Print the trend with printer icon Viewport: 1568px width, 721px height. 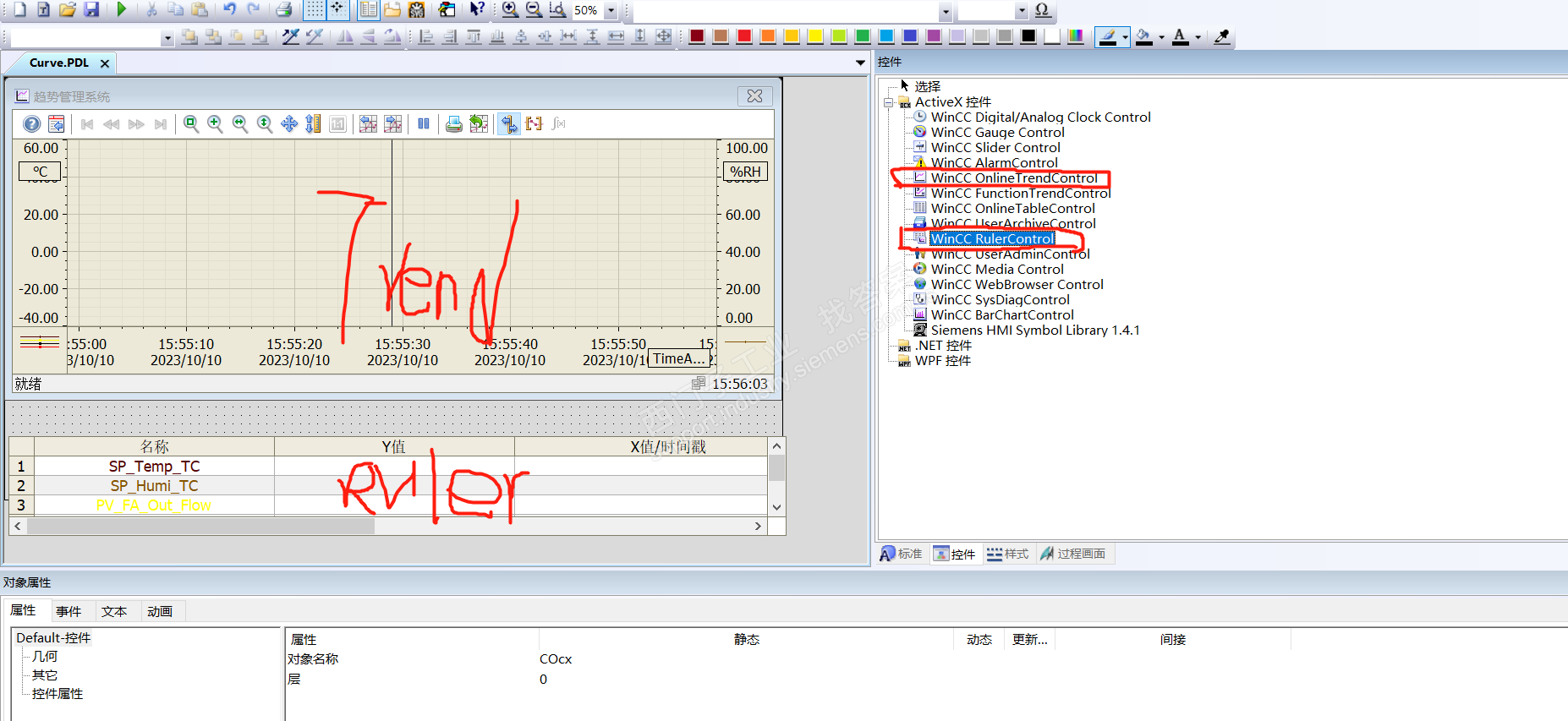(454, 123)
